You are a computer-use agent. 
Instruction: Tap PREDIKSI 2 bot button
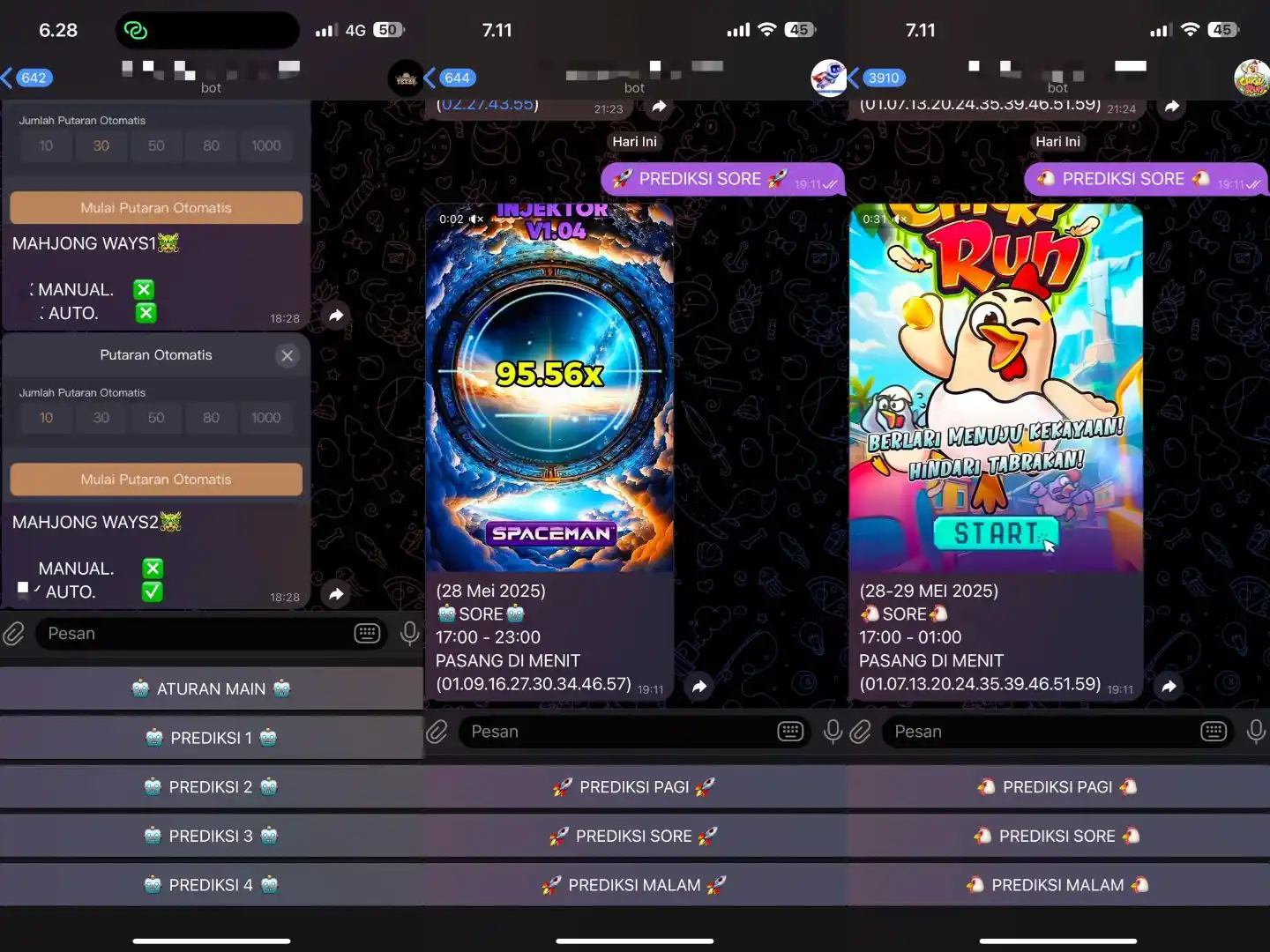[212, 787]
